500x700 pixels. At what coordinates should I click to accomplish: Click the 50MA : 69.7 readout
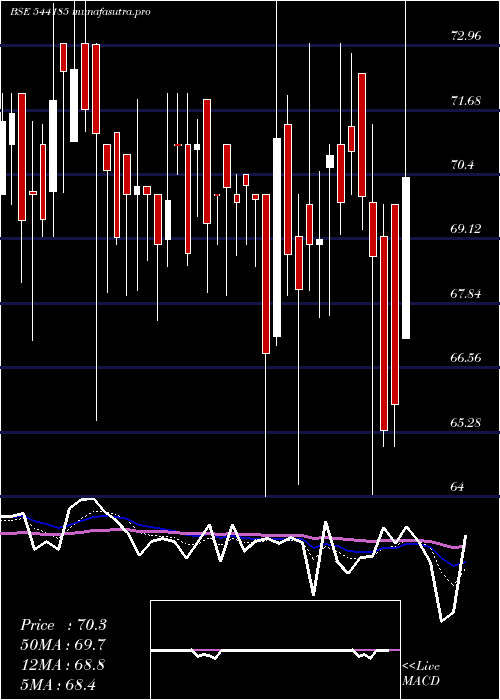pyautogui.click(x=63, y=645)
